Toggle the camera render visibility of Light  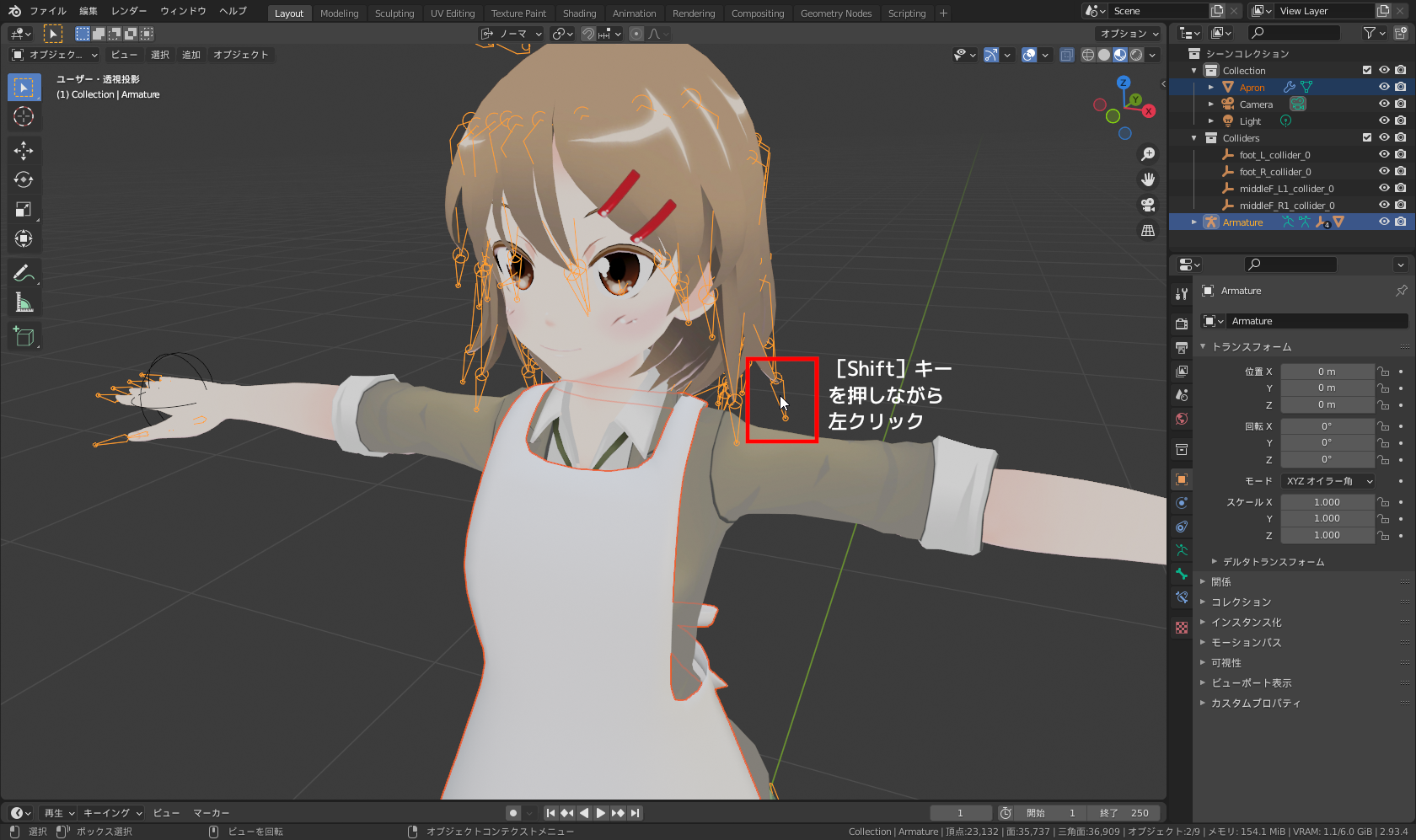pyautogui.click(x=1400, y=120)
